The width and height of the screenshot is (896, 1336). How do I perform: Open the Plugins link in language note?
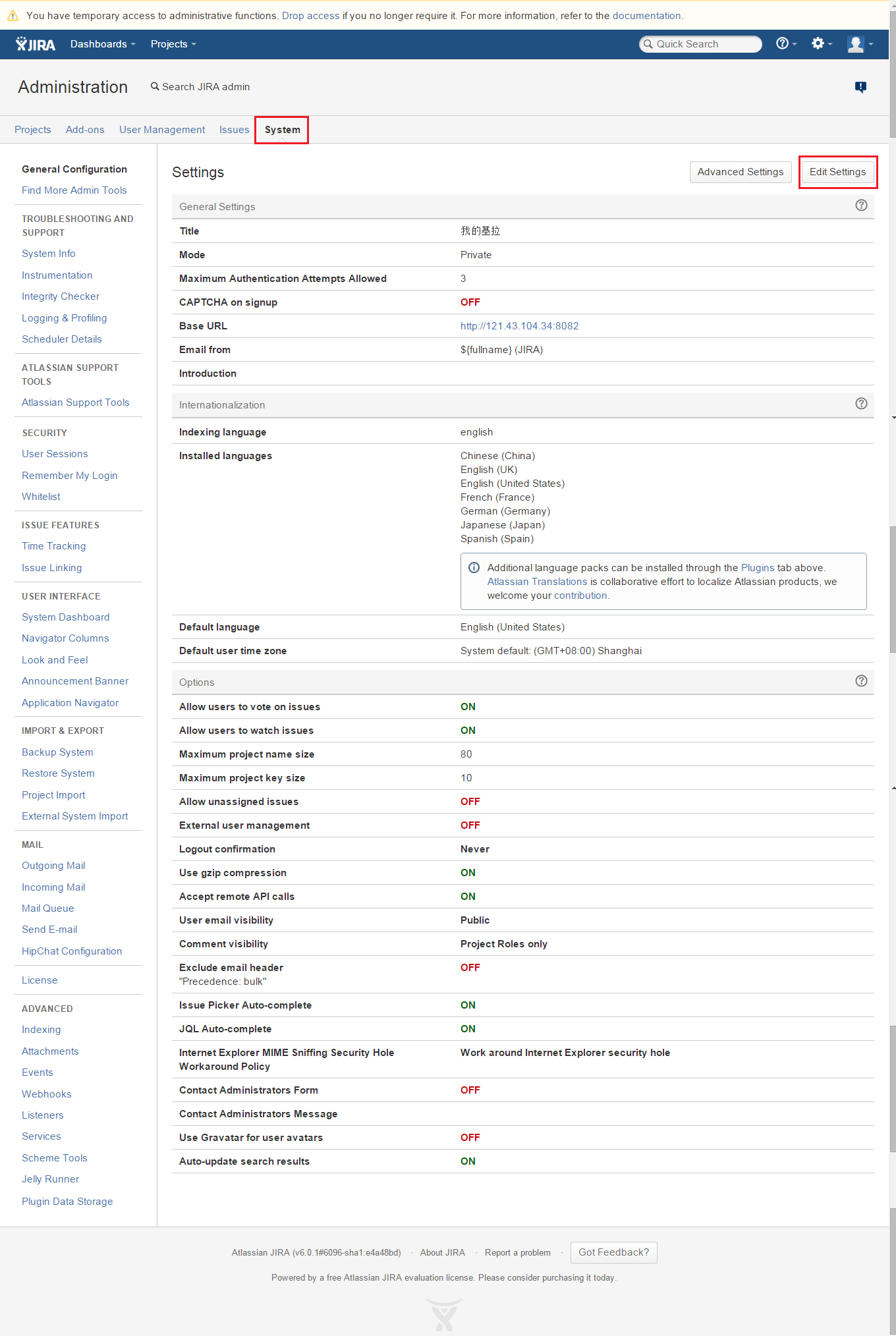(x=758, y=568)
